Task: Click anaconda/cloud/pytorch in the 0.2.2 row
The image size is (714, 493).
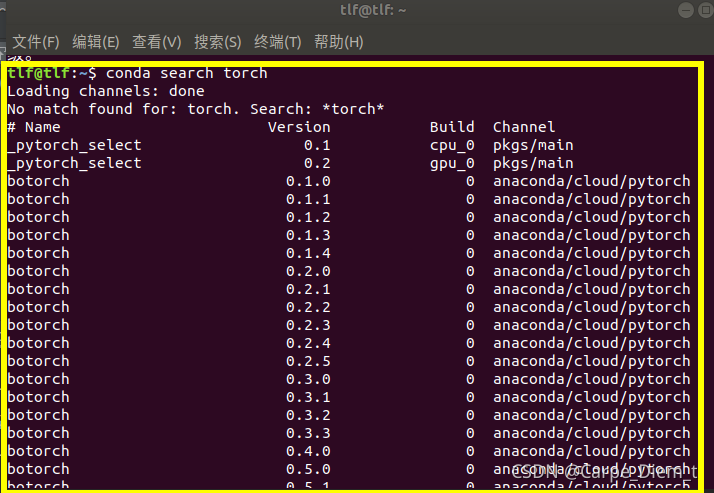Action: pos(592,307)
